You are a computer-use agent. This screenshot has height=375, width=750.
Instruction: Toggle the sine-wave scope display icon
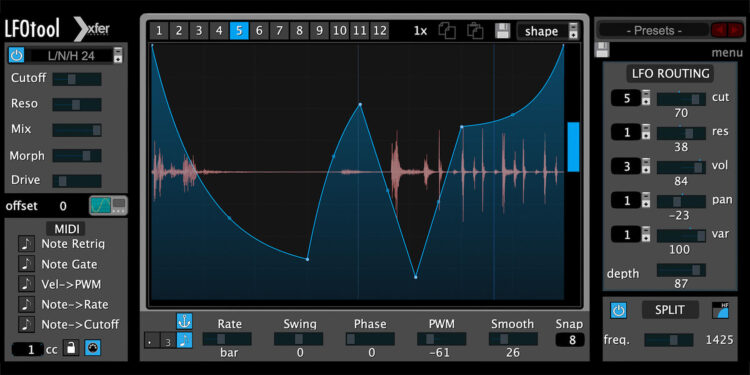click(101, 206)
